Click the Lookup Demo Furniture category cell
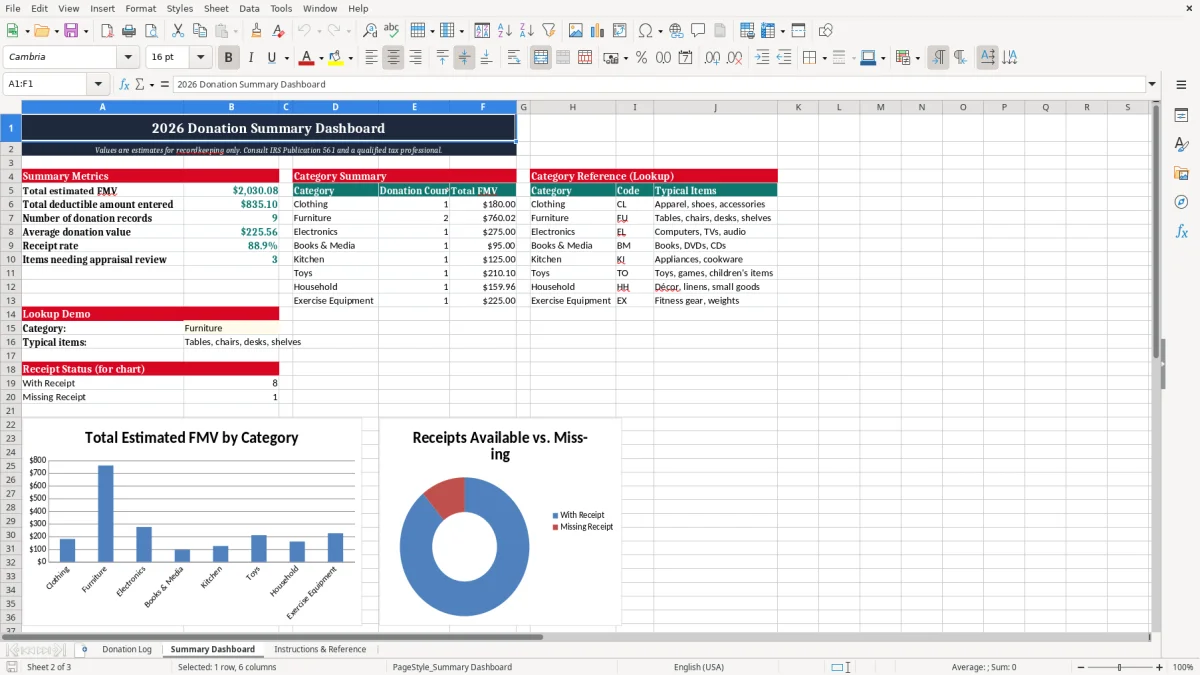The width and height of the screenshot is (1200, 675). point(231,328)
